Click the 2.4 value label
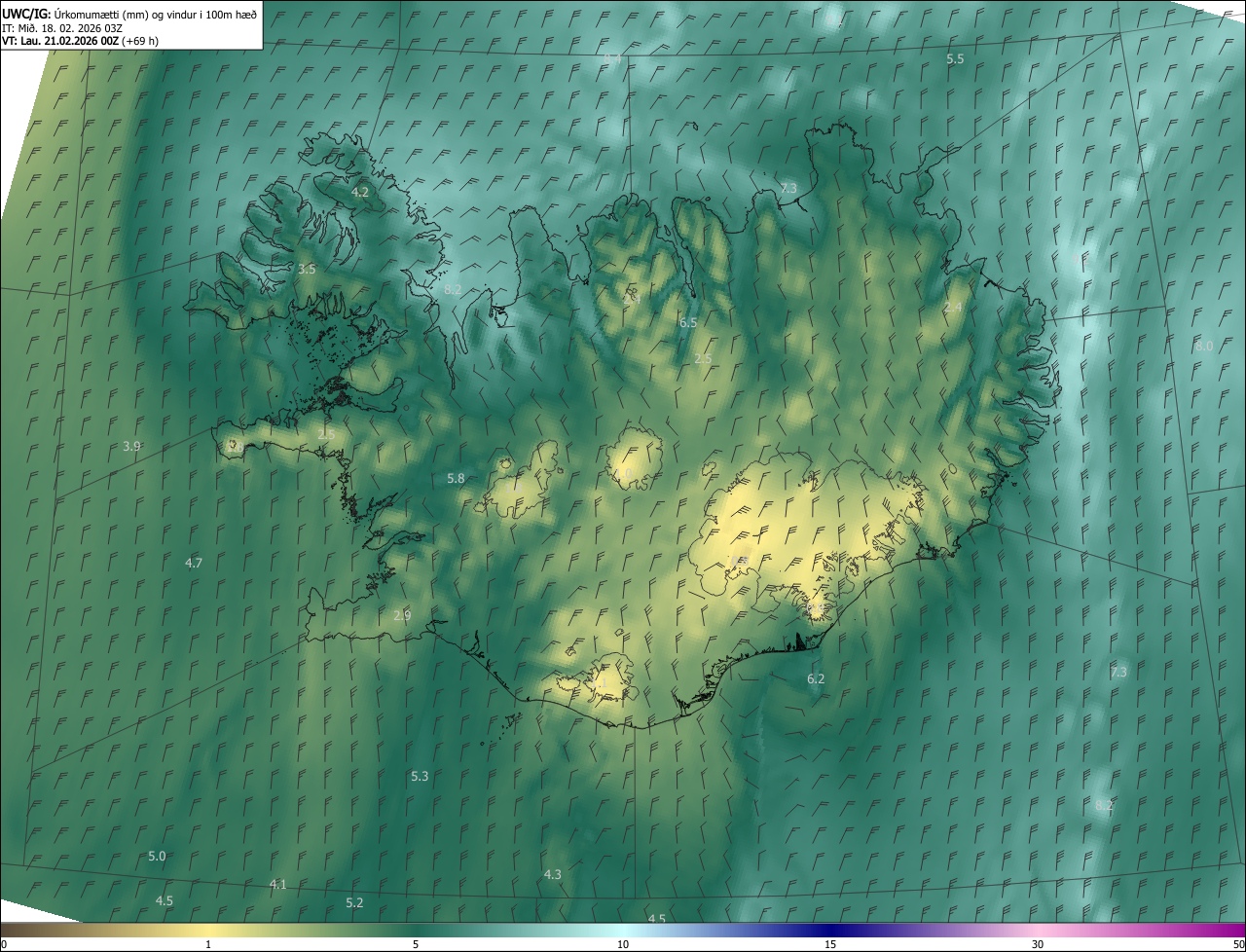 pyautogui.click(x=953, y=307)
